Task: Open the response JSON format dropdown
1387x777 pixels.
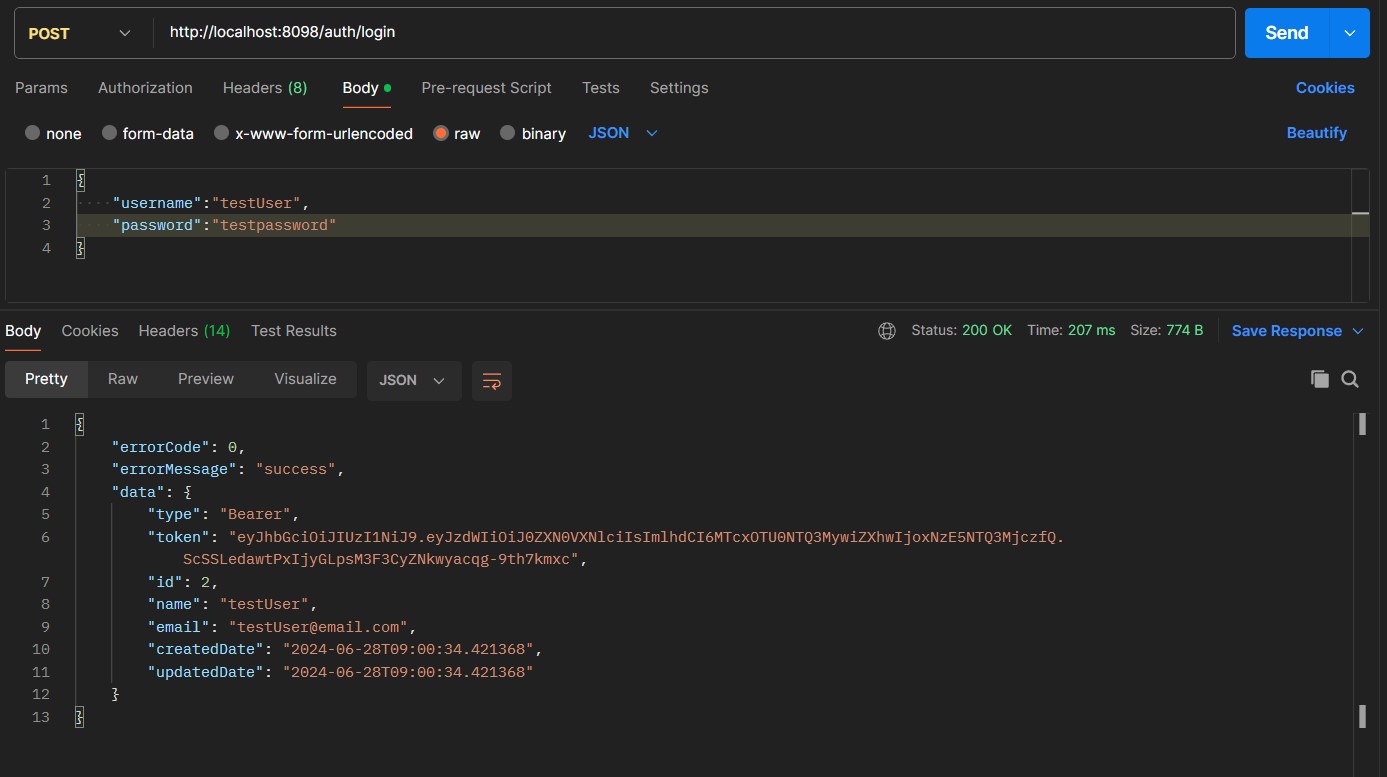Action: (413, 381)
